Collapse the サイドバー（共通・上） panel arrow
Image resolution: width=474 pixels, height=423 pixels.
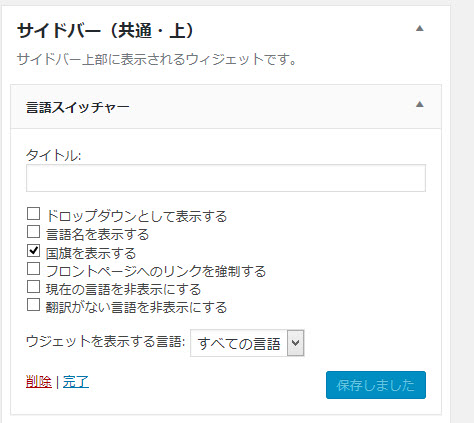(x=420, y=28)
